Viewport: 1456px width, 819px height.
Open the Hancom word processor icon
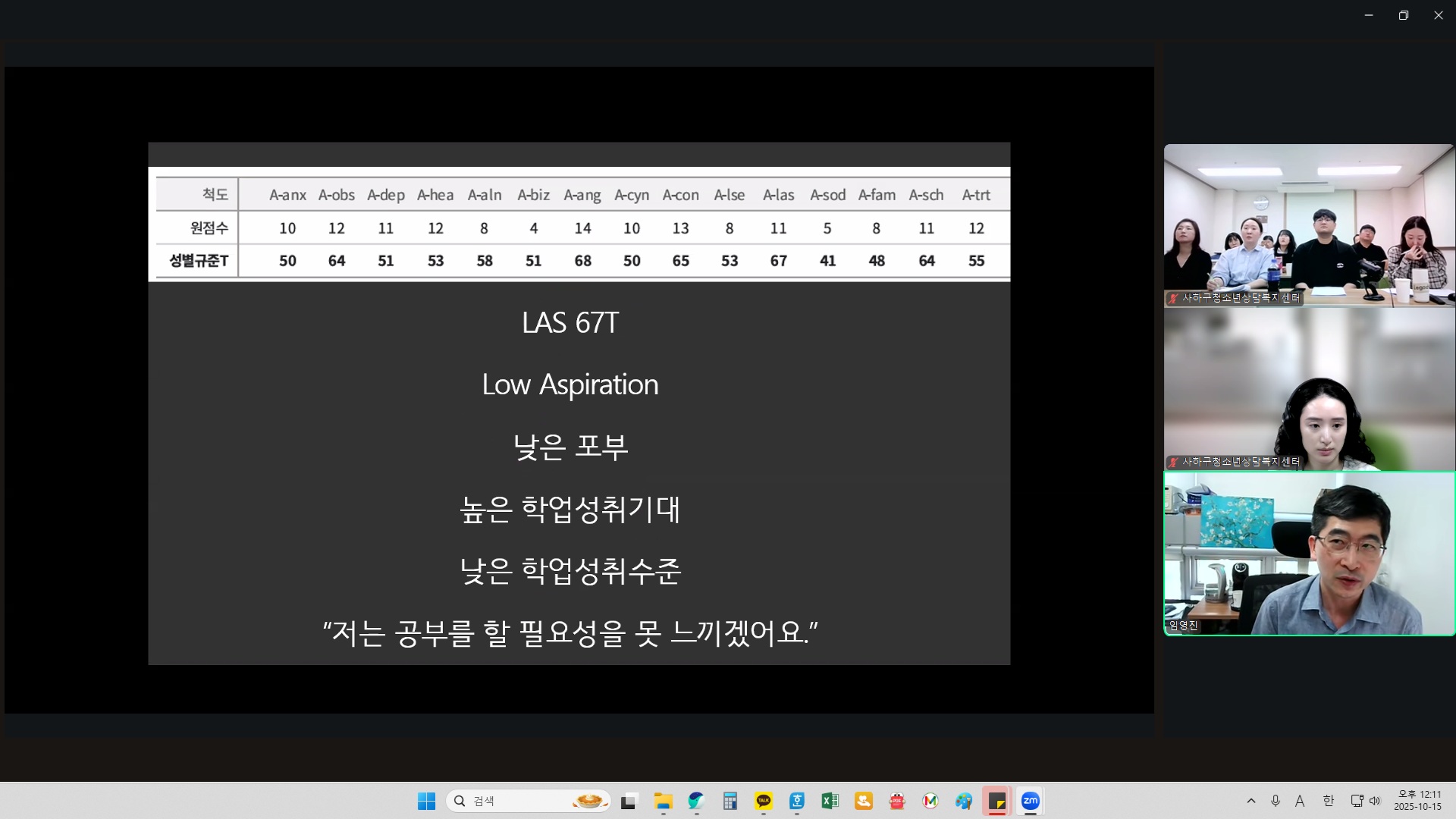coord(796,801)
